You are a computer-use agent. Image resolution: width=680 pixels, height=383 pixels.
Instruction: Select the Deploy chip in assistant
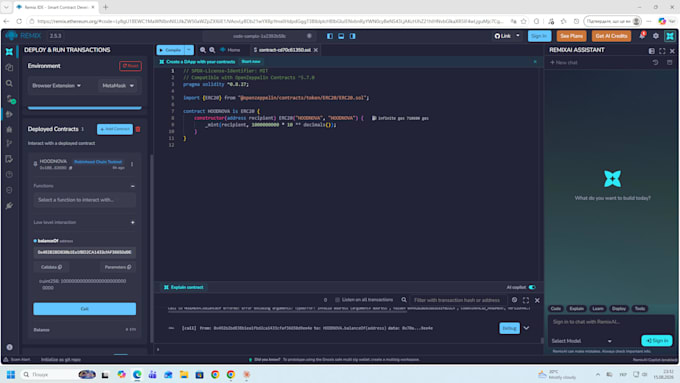click(x=619, y=309)
